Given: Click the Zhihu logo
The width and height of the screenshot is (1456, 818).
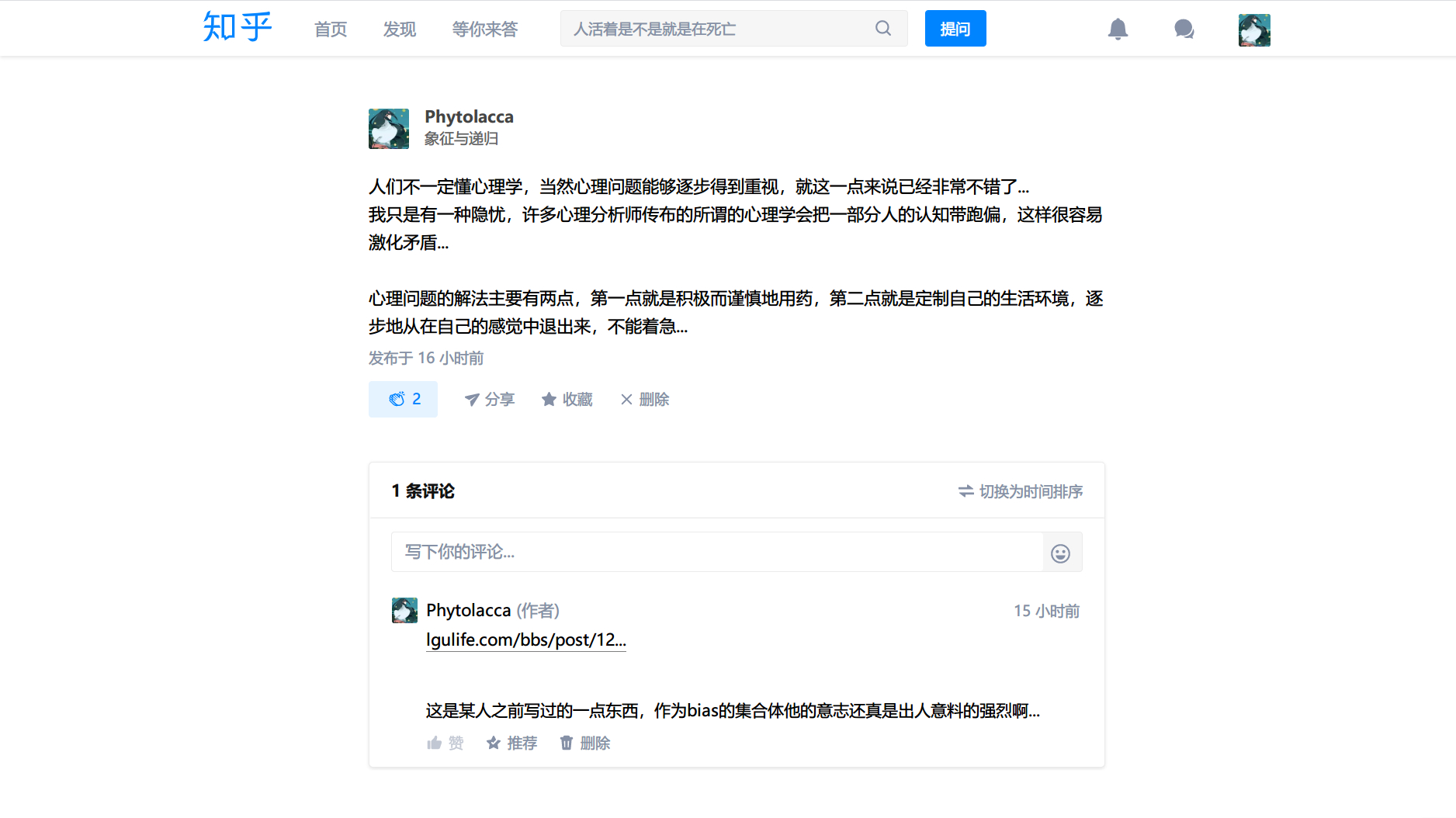Looking at the screenshot, I should (237, 28).
